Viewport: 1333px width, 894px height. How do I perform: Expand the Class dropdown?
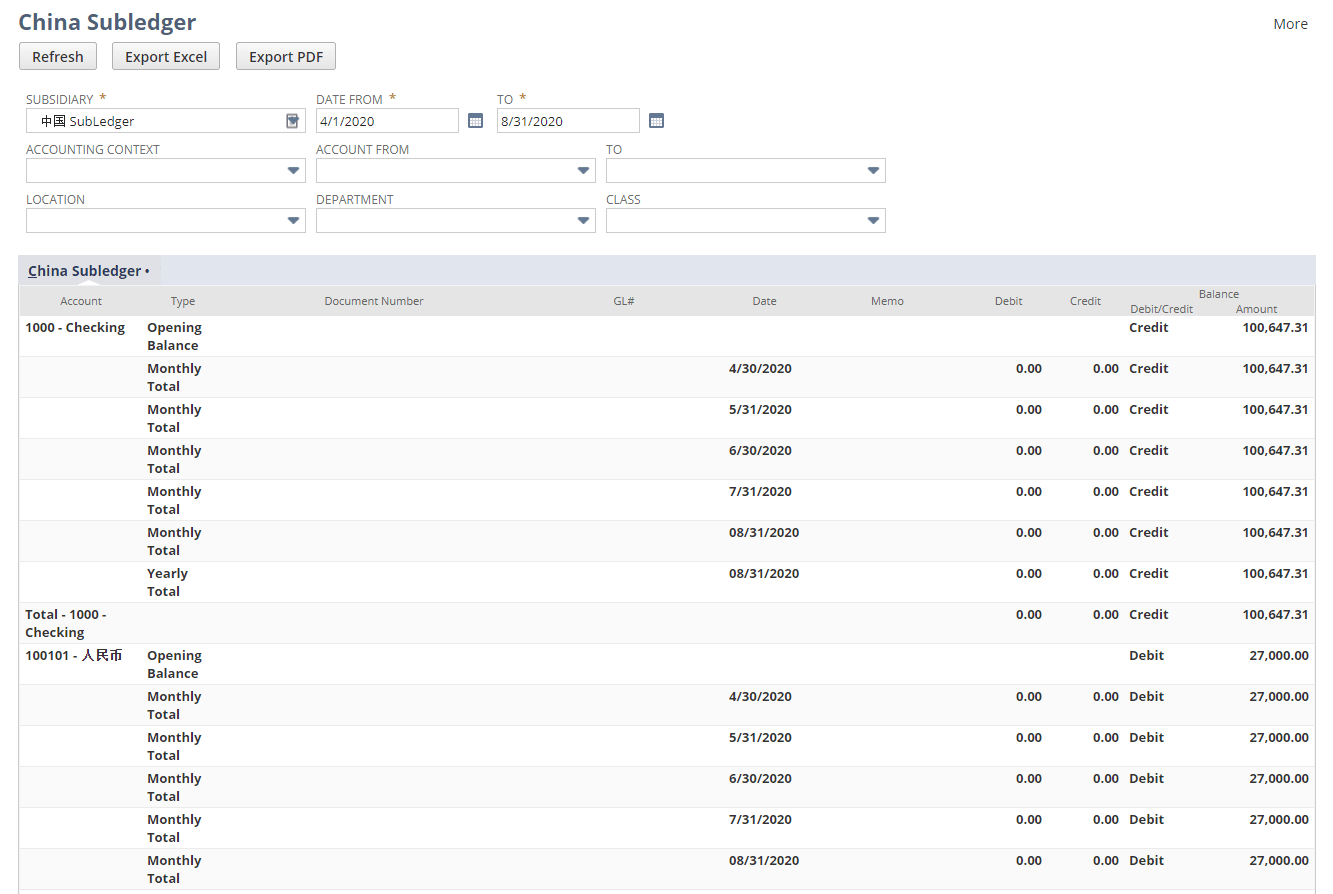[874, 221]
